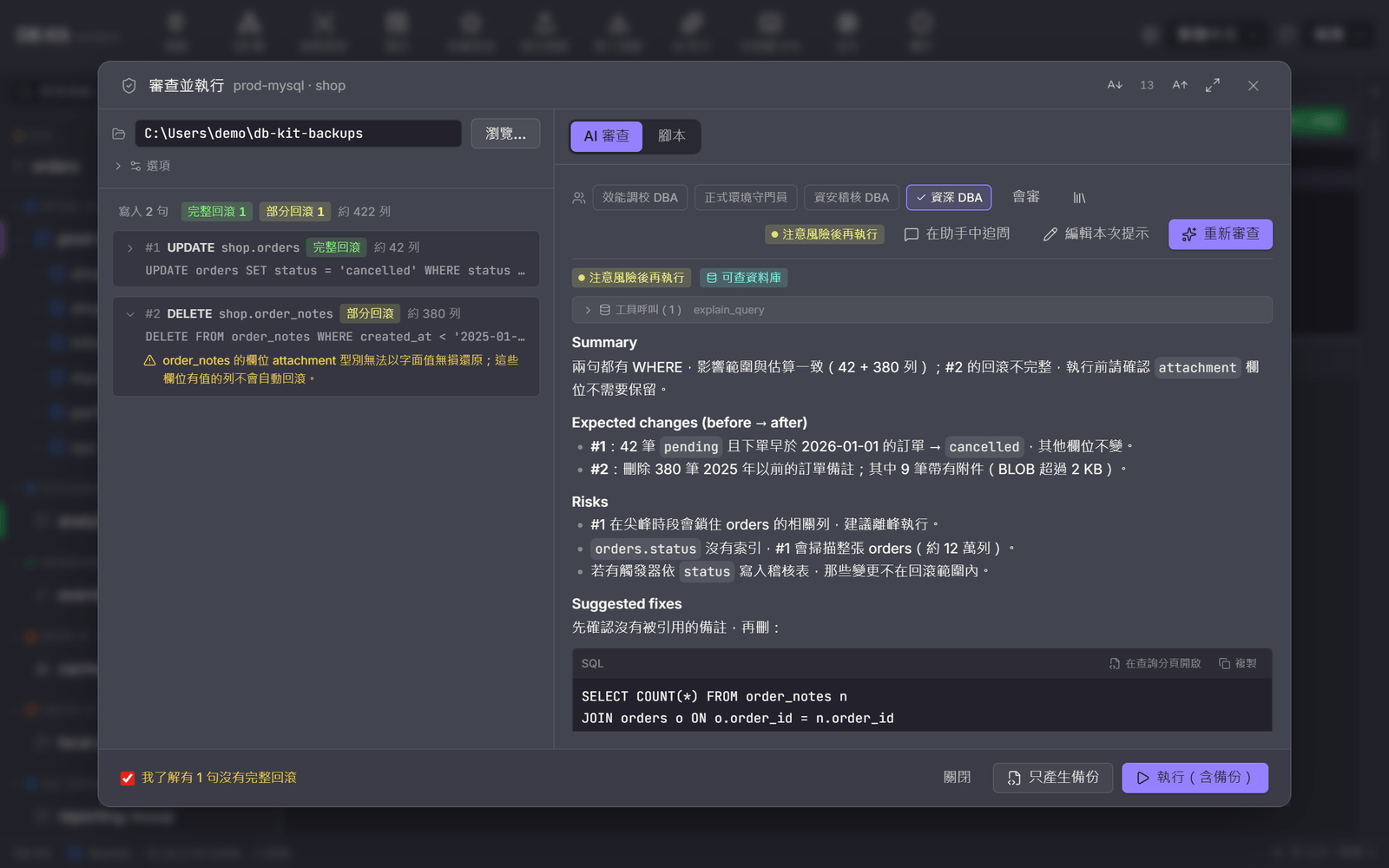Expand statement #1 UPDATE shop.orders

[x=130, y=248]
